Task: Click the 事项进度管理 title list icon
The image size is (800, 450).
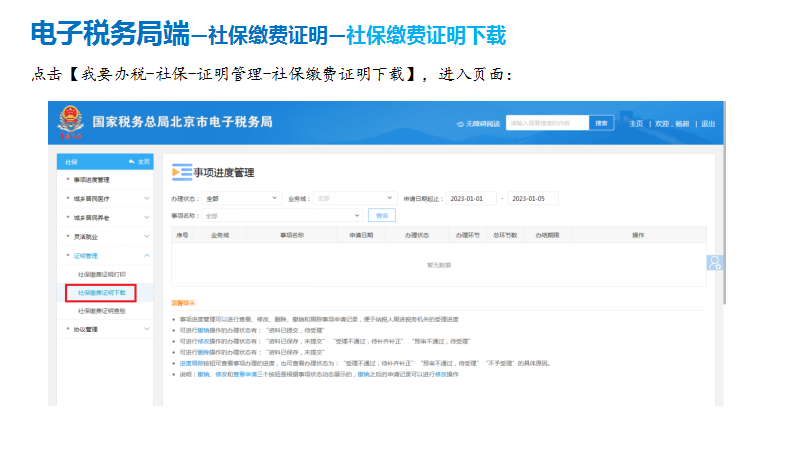Action: tap(182, 172)
